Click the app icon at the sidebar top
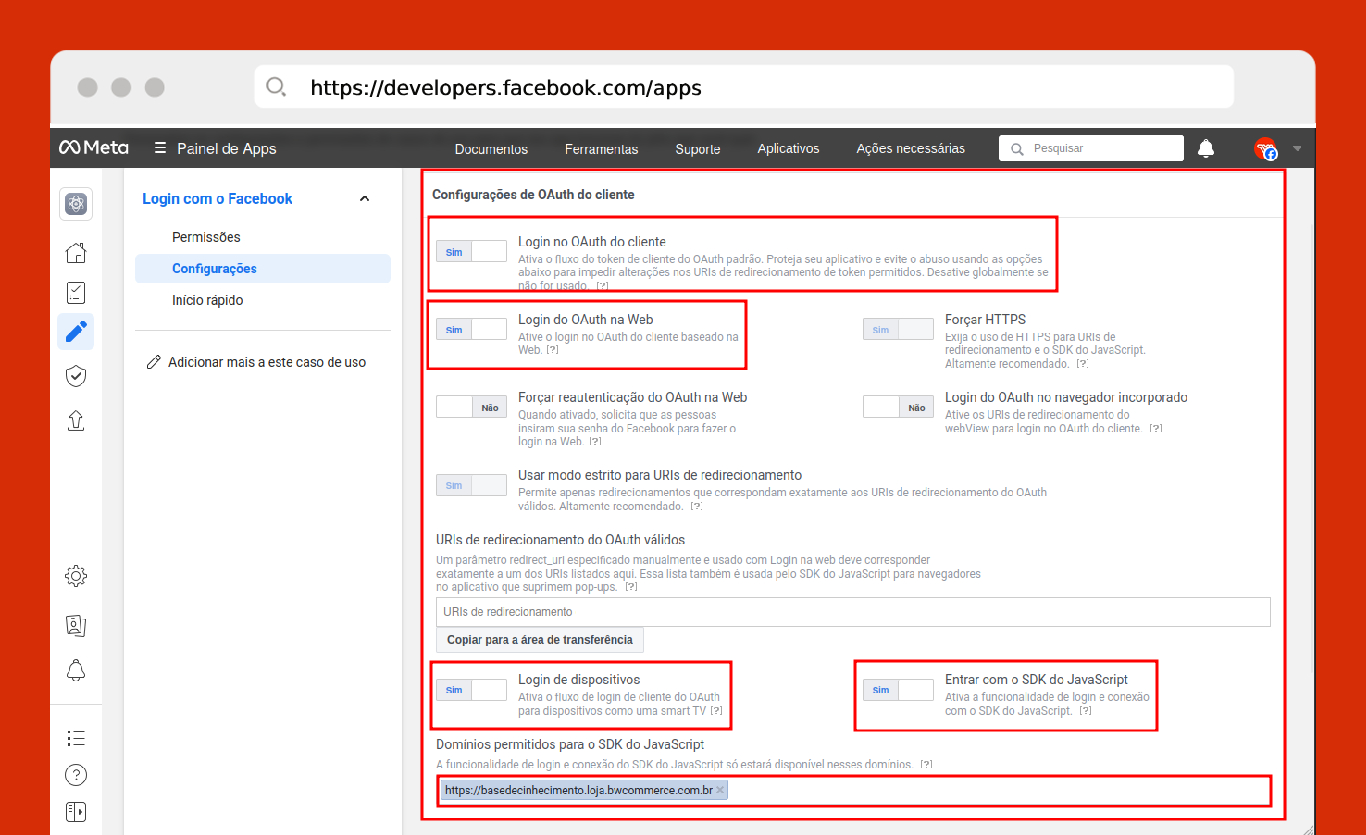The image size is (1366, 835). click(x=76, y=204)
